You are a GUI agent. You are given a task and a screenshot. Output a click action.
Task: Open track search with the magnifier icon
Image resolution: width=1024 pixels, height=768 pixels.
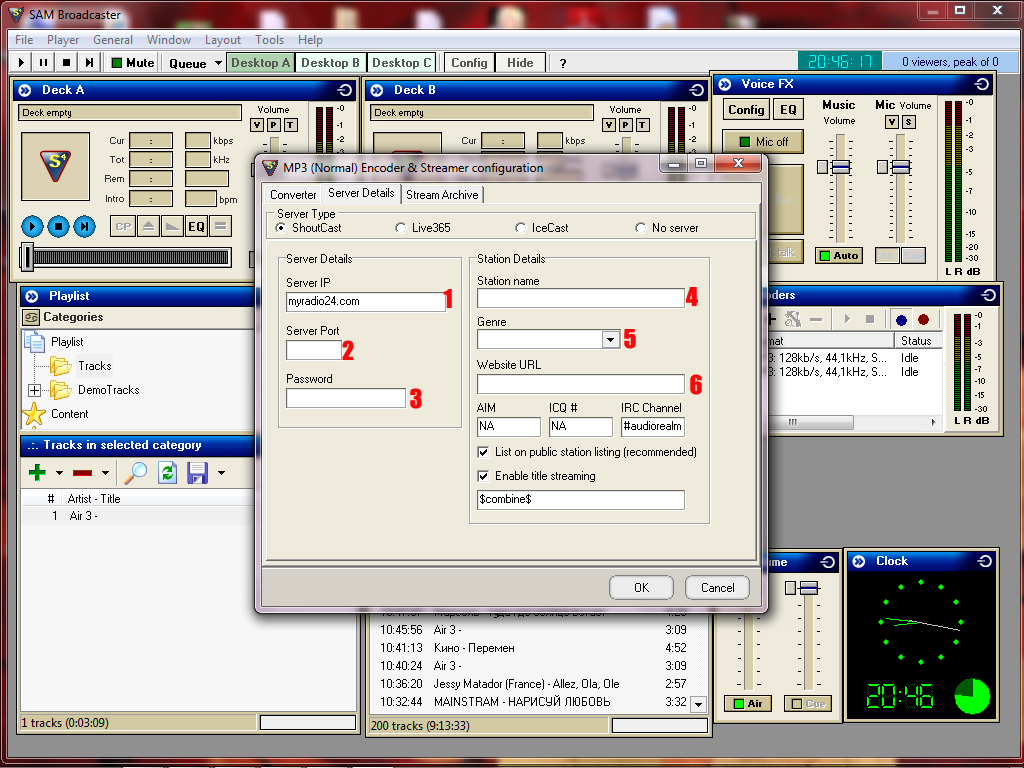coord(135,472)
